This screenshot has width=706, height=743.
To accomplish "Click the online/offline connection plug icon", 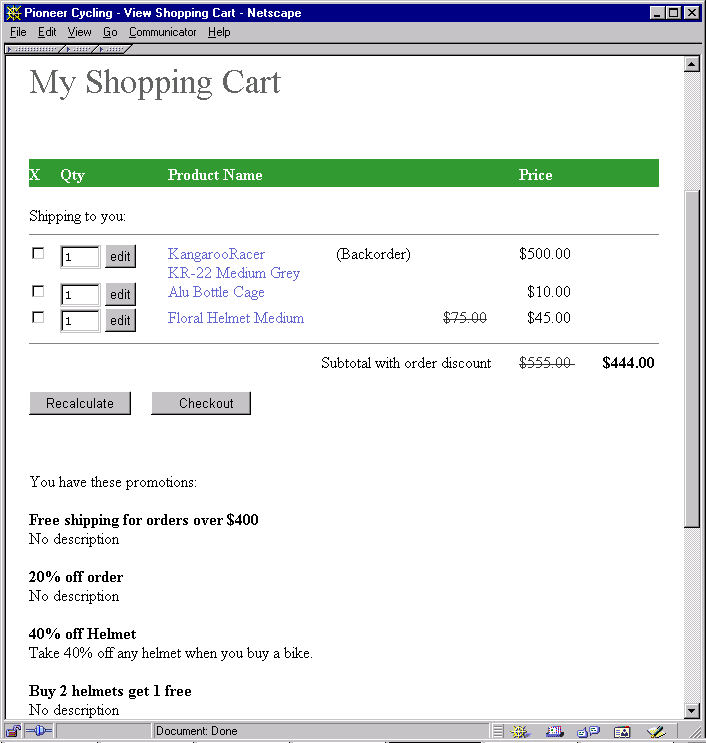I will [x=39, y=731].
